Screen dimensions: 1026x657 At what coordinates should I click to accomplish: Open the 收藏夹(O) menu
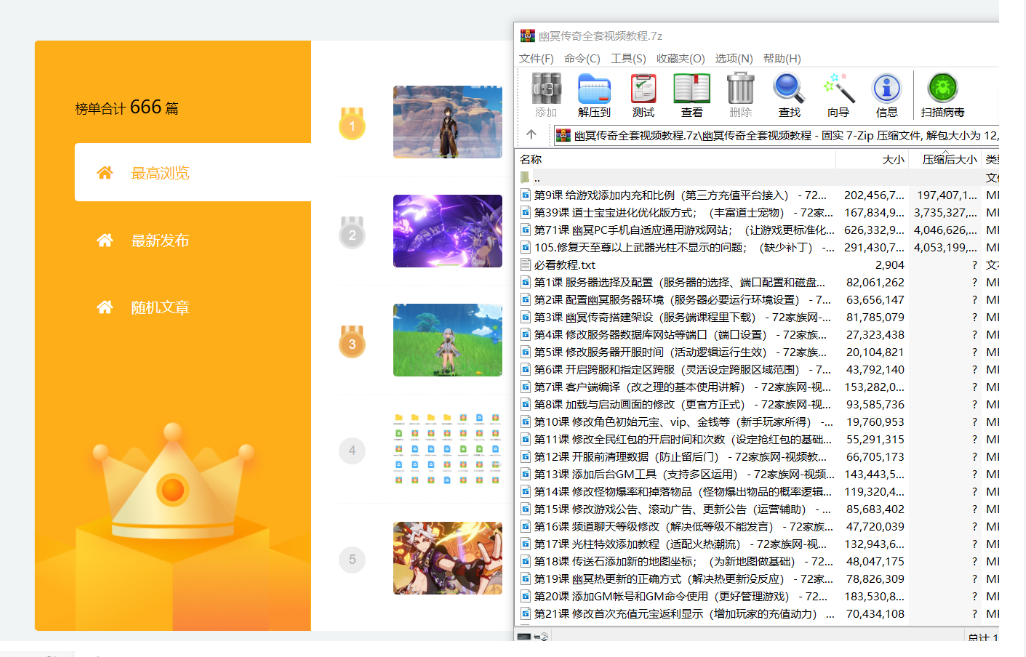click(x=680, y=58)
